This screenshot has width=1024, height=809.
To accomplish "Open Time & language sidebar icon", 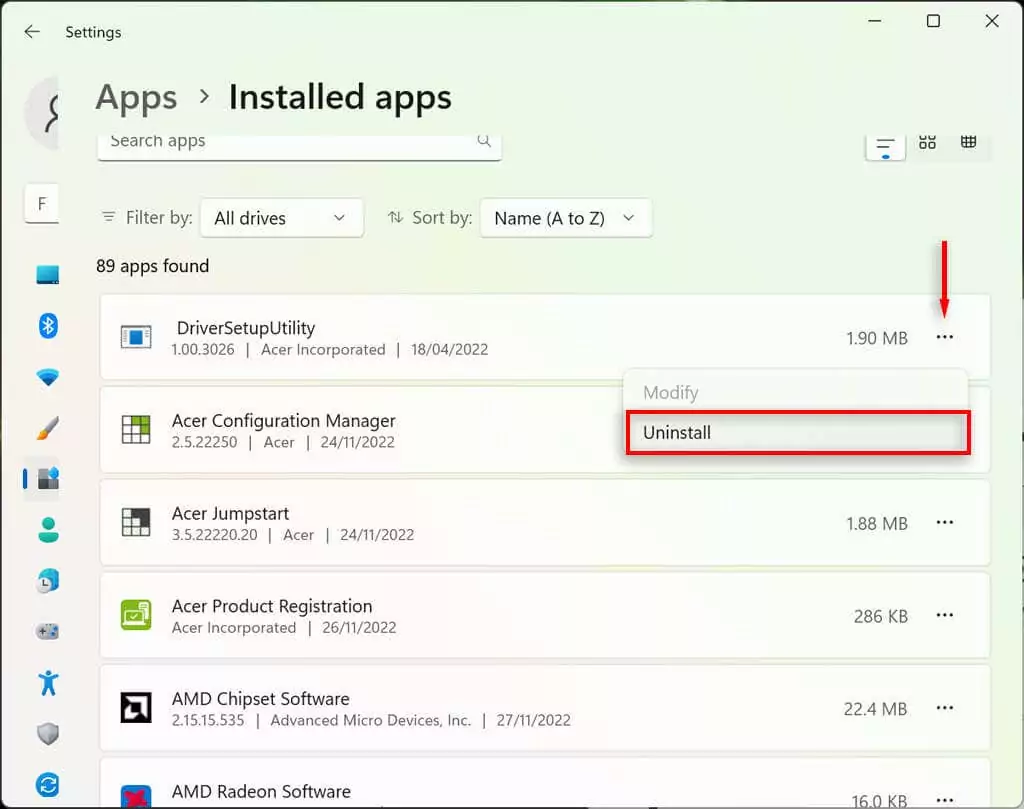I will tap(48, 580).
